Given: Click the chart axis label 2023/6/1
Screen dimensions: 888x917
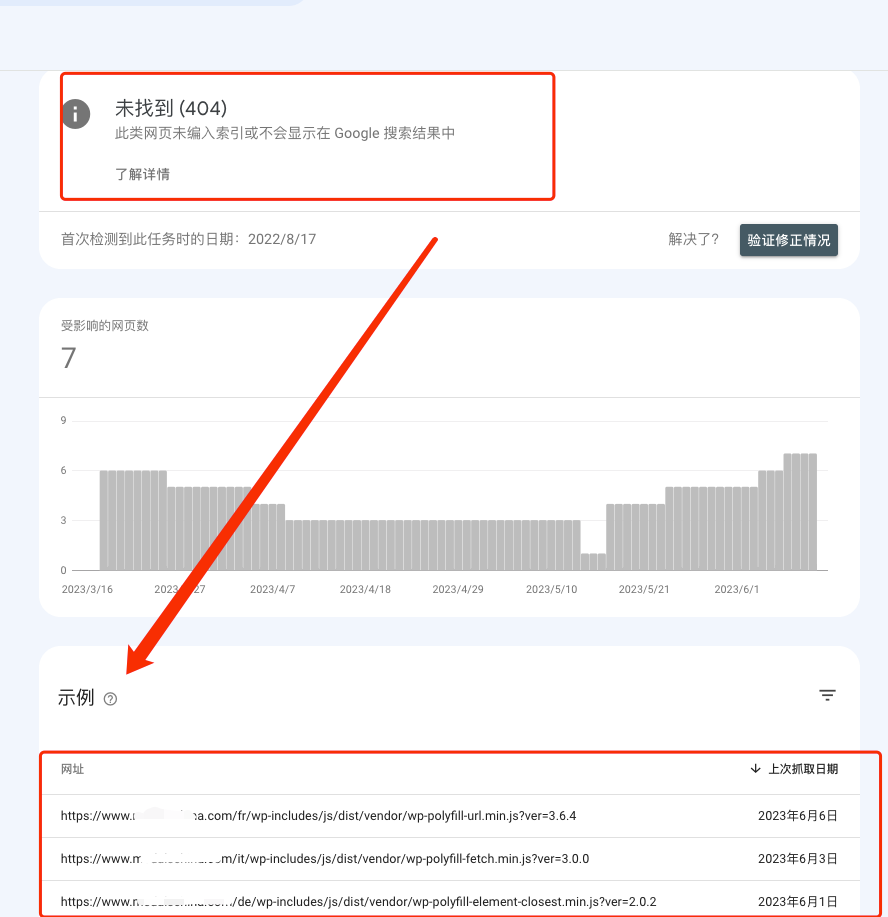Looking at the screenshot, I should 736,590.
